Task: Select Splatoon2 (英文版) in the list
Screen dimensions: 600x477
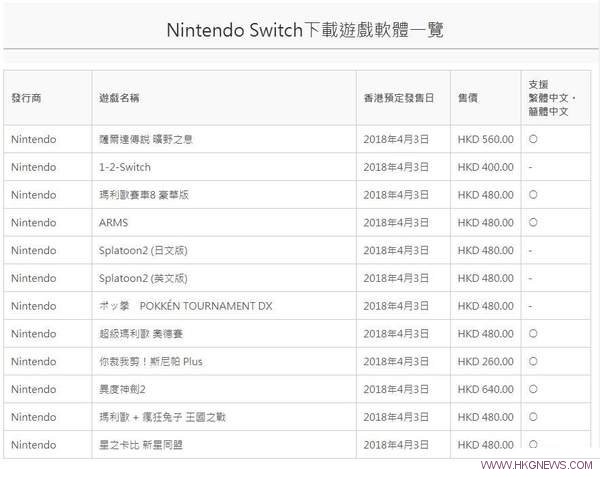Action: pos(137,278)
